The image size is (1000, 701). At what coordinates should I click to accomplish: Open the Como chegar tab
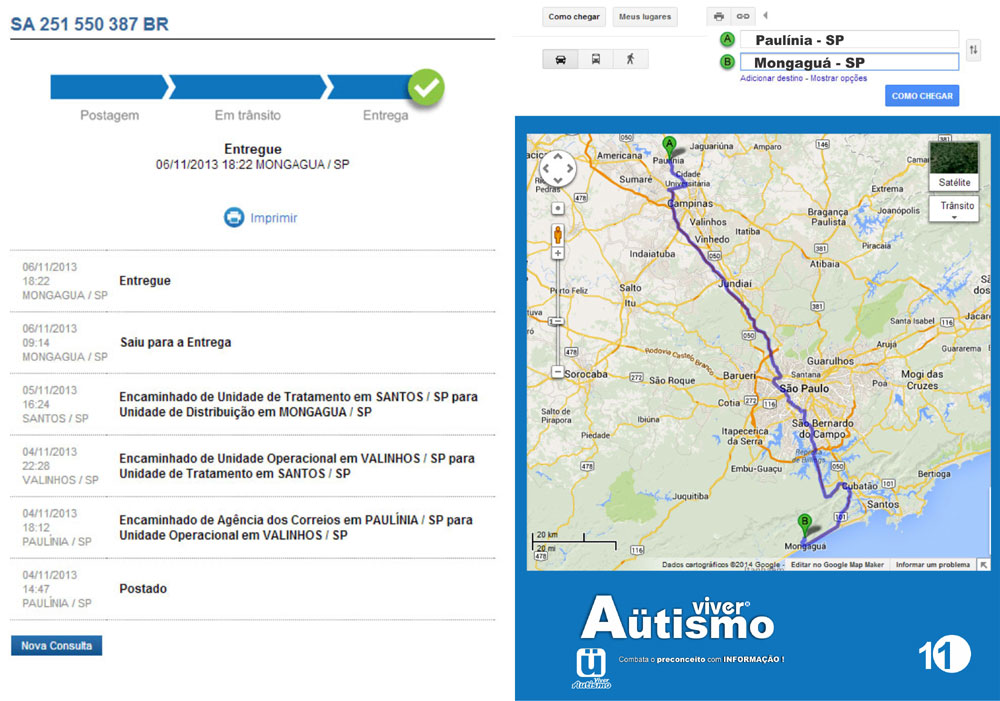[574, 17]
